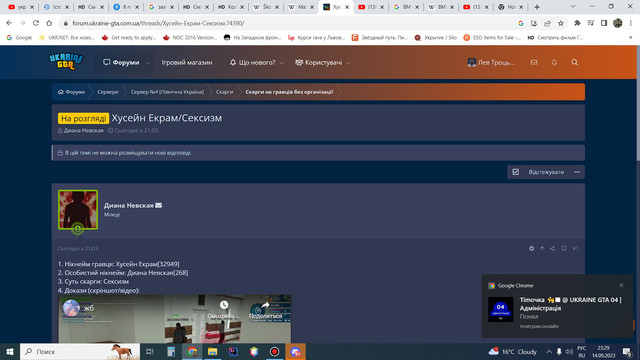Viewport: 640px width, 360px height.
Task: Open the browser home page icon
Action: 49,23
